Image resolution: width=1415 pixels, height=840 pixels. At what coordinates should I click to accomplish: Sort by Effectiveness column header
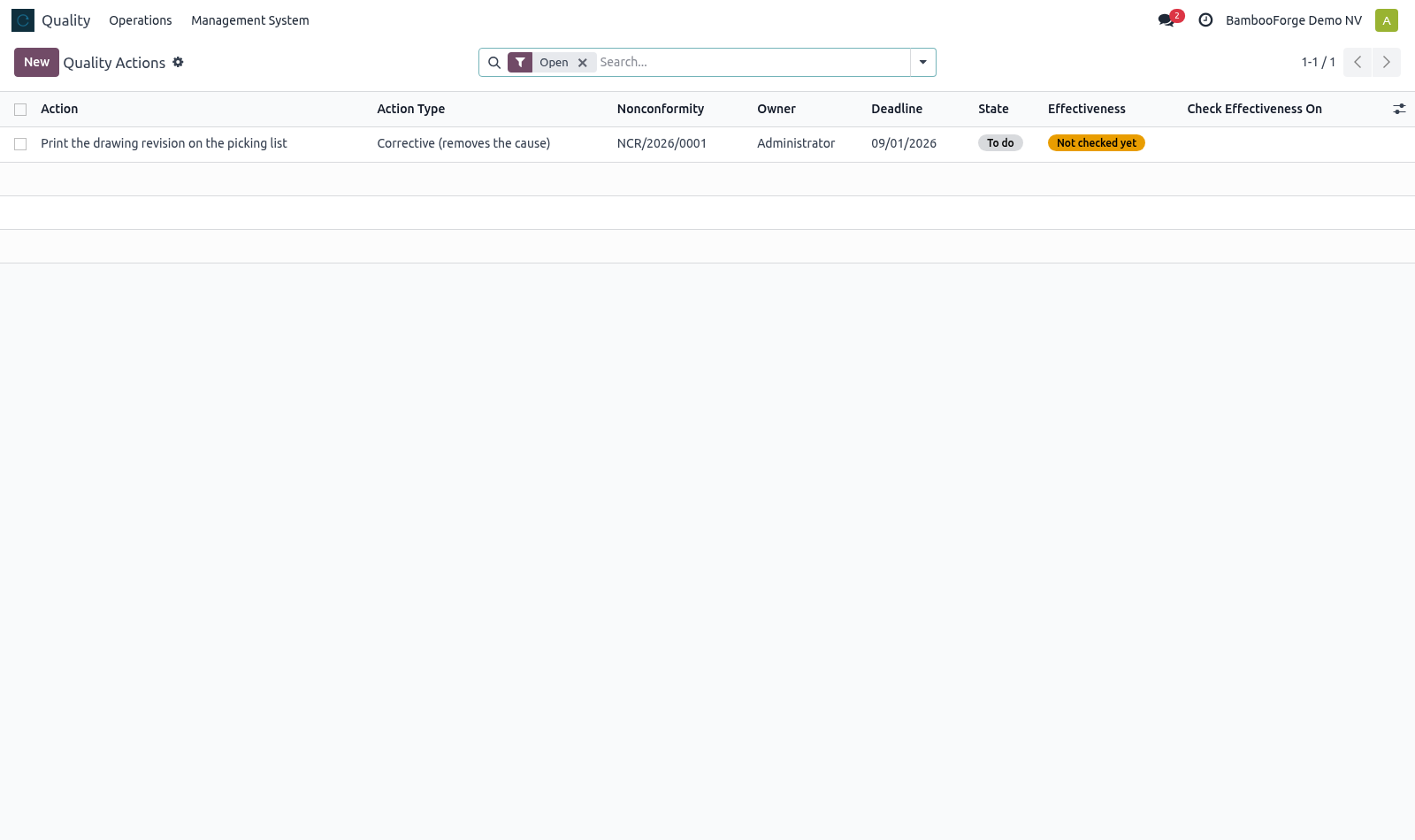pos(1087,109)
